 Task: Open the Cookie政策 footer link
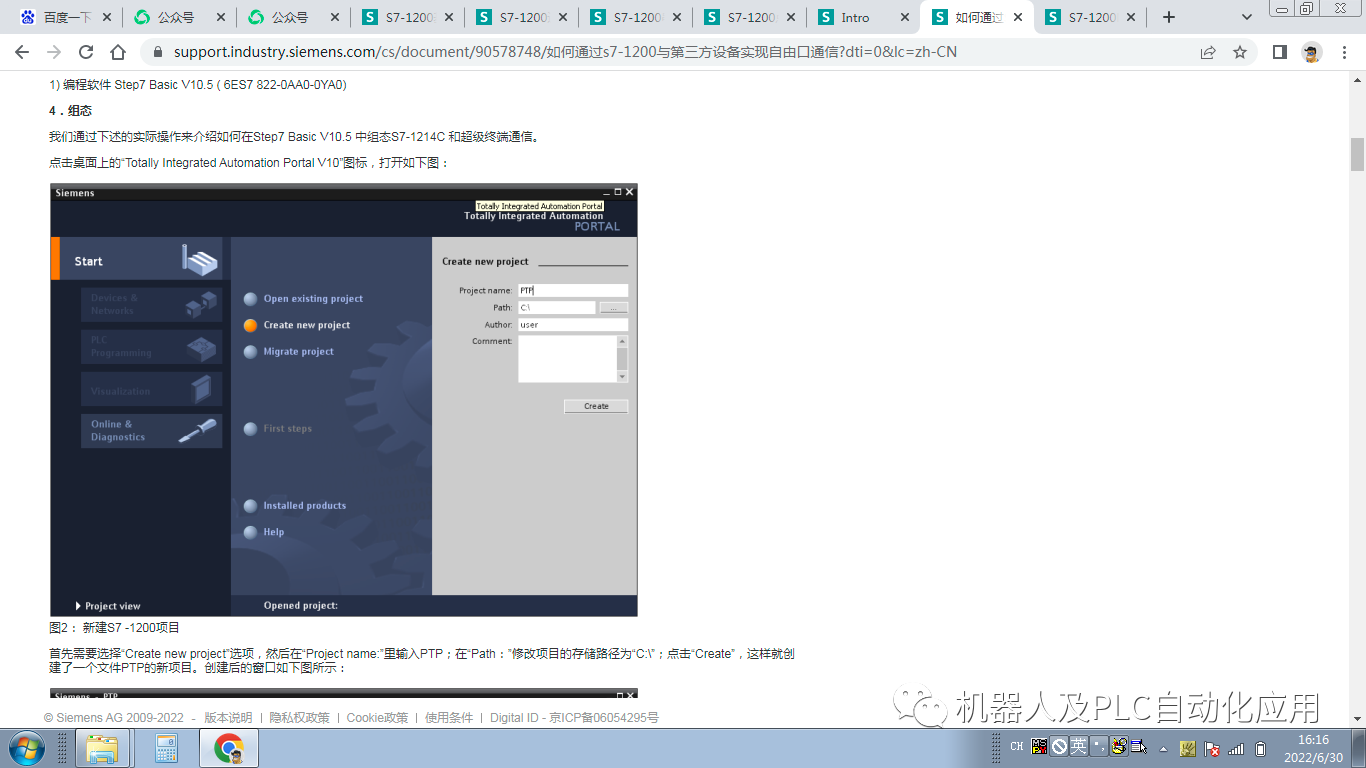pos(377,718)
